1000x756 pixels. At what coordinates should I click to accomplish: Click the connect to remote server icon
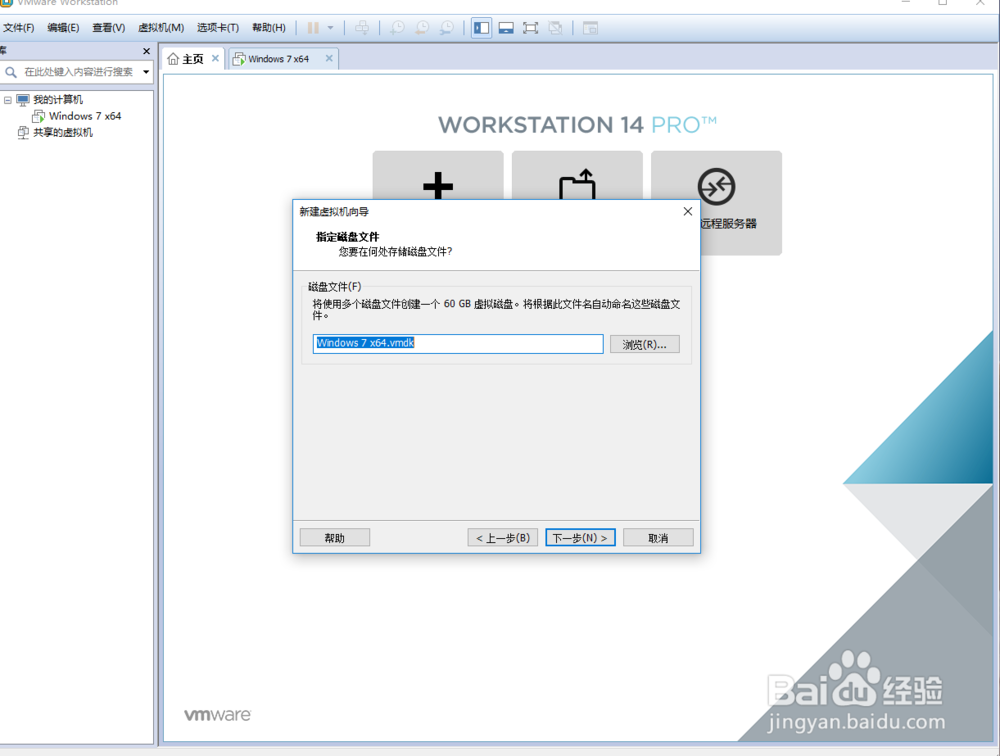716,186
